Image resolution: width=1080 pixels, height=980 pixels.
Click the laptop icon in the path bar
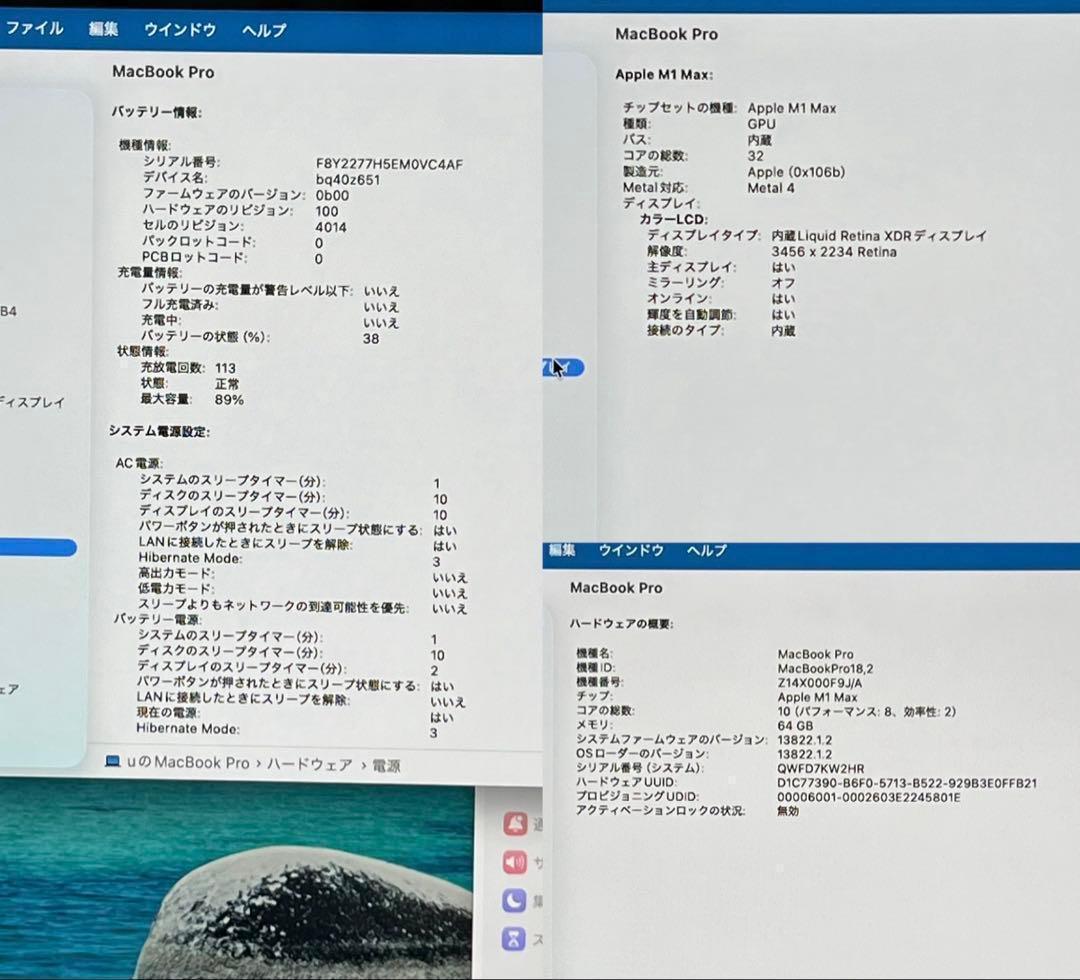click(x=113, y=763)
